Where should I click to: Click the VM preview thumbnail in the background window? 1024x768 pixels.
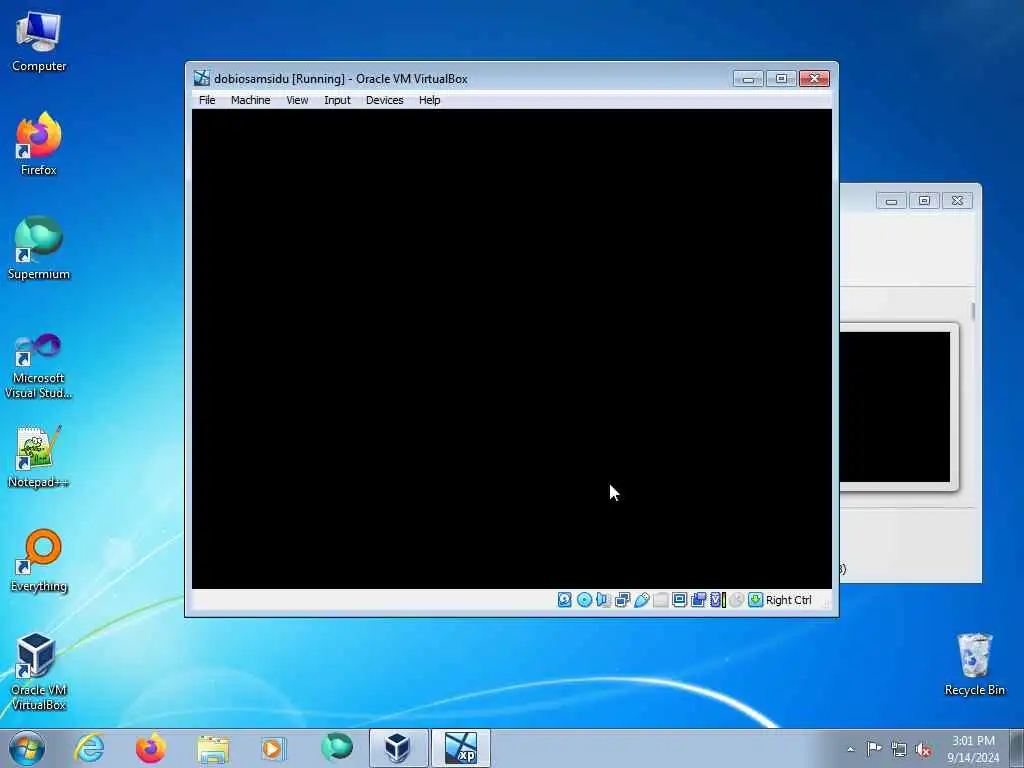895,407
